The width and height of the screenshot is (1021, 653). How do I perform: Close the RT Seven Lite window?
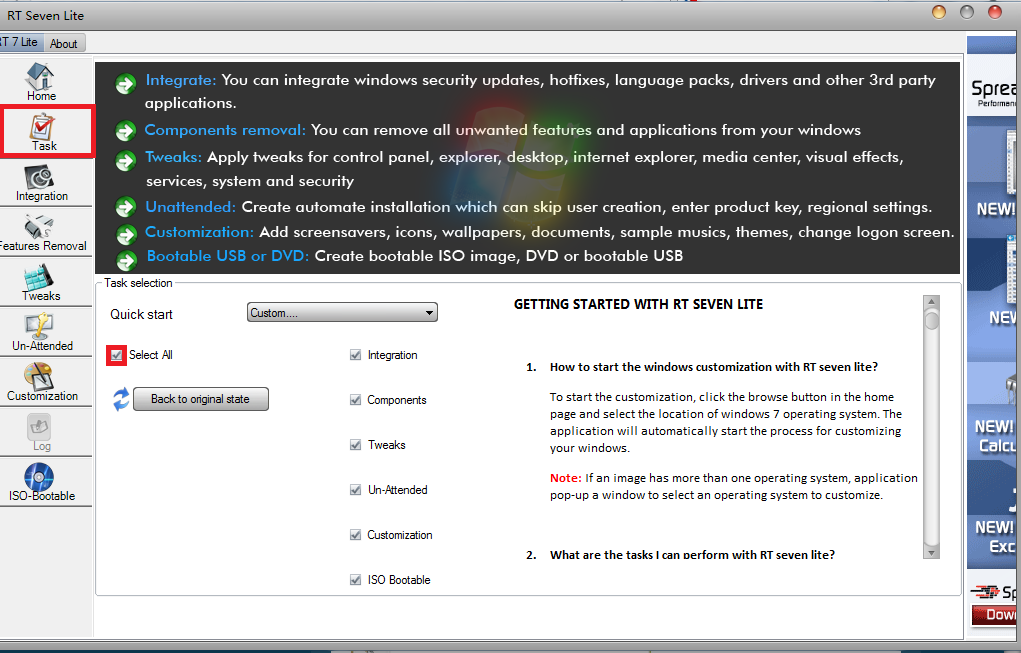[995, 12]
